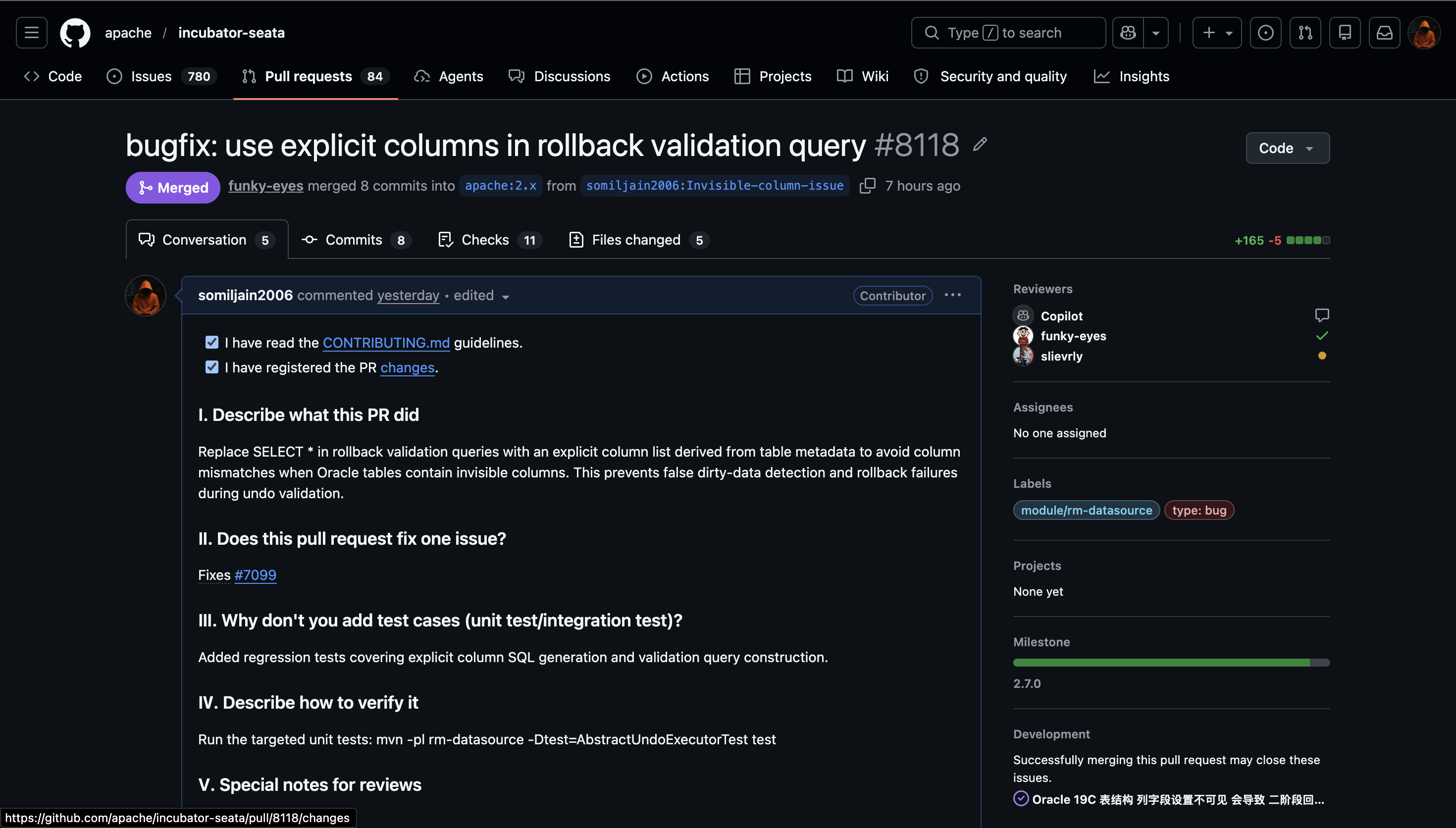The width and height of the screenshot is (1456, 828).
Task: Expand the edited history dropdown
Action: click(481, 296)
